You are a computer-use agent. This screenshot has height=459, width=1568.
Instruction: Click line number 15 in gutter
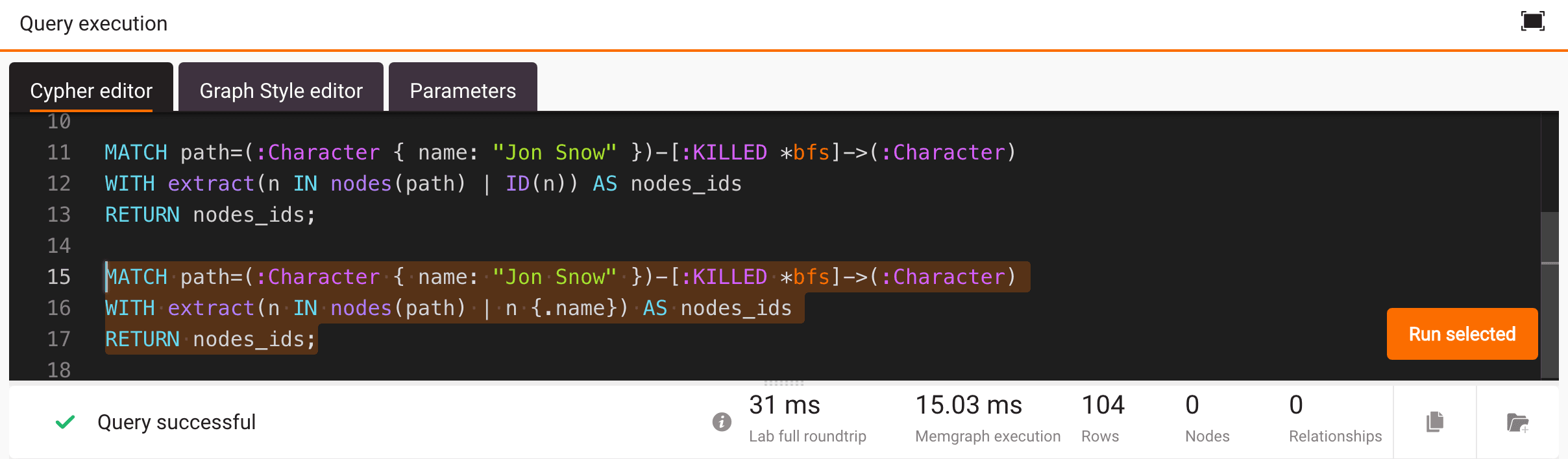(58, 277)
